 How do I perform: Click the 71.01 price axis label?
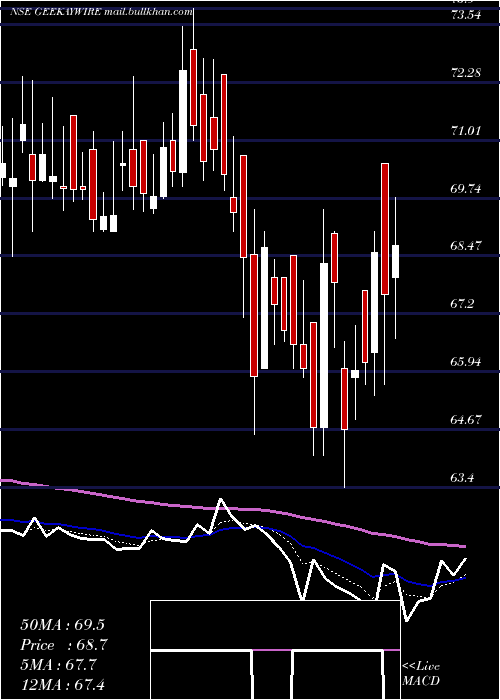click(466, 130)
